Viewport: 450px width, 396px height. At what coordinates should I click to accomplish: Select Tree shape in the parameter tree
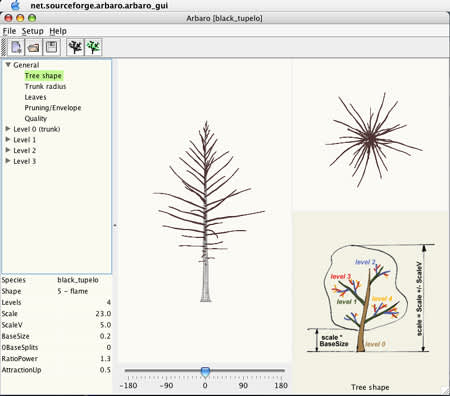(x=43, y=76)
